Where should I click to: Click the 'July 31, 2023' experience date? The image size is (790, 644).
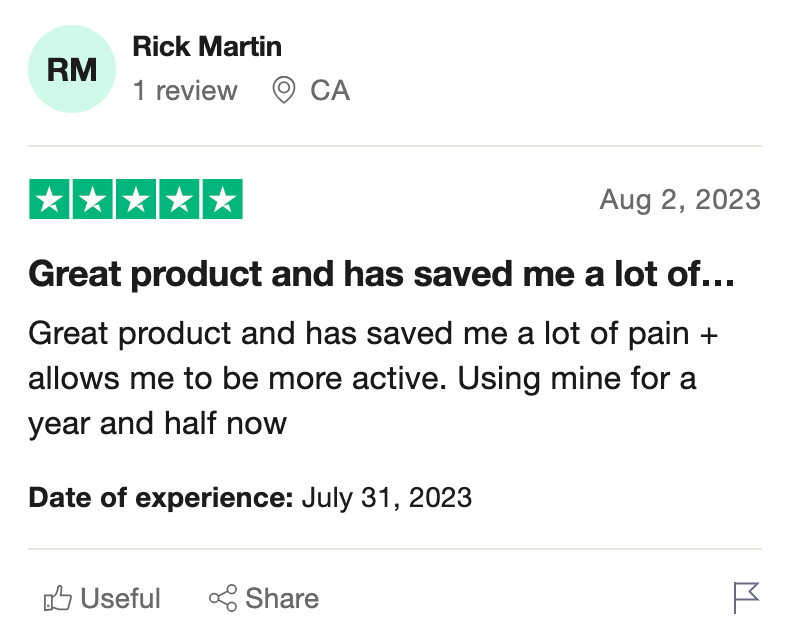pyautogui.click(x=386, y=497)
